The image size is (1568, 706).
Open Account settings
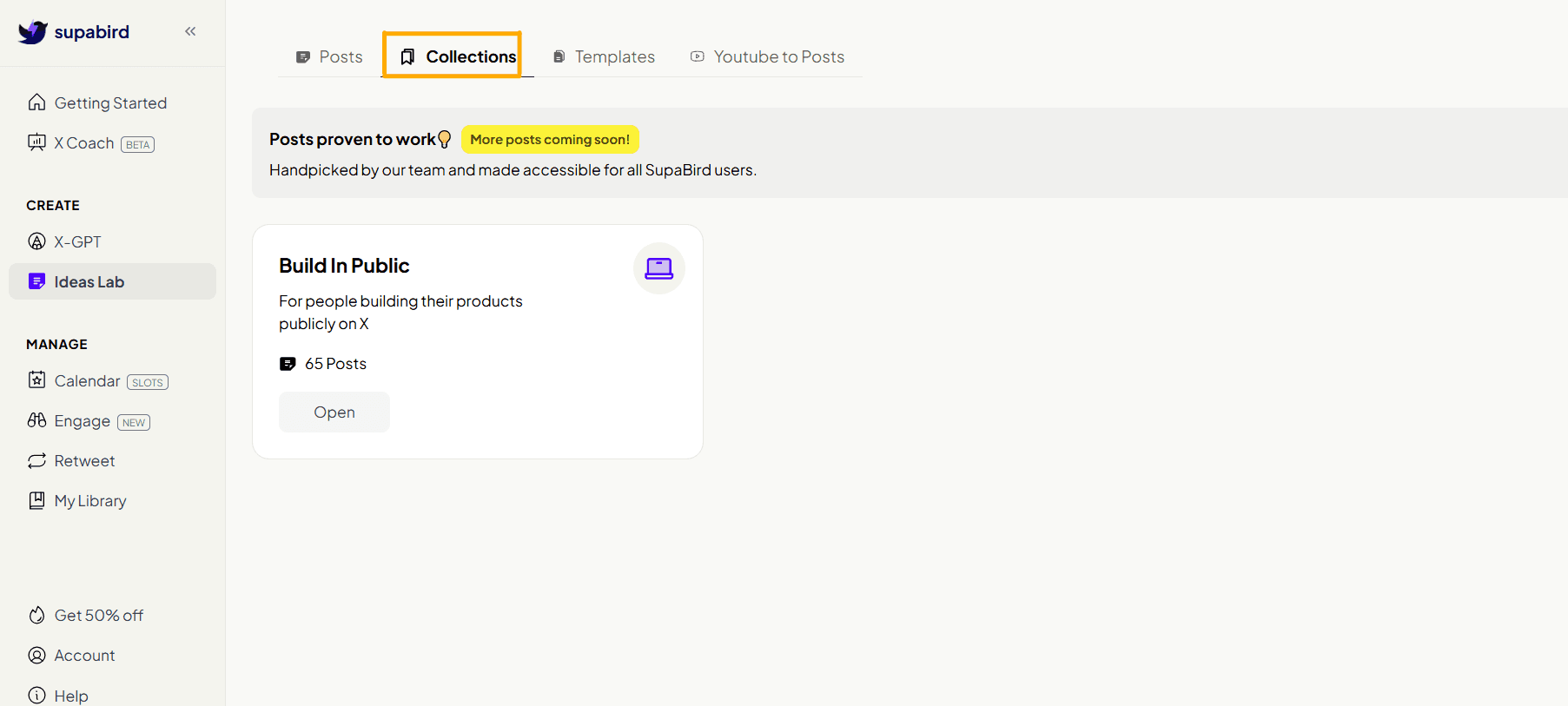112,656
